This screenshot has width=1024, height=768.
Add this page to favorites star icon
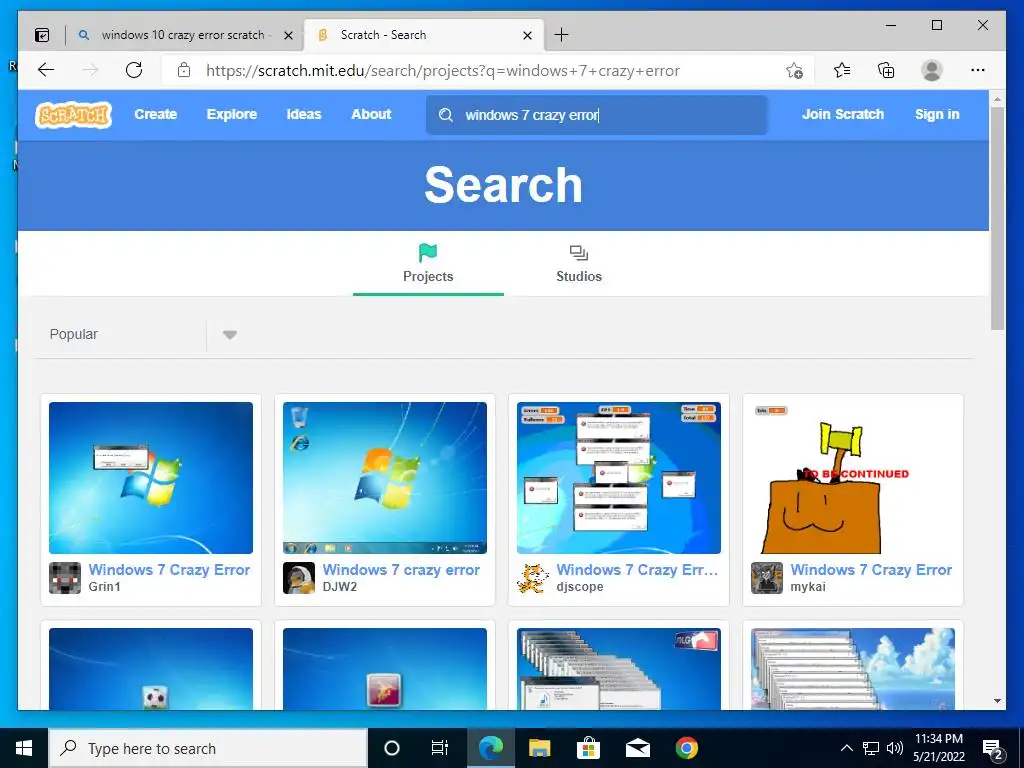pyautogui.click(x=794, y=70)
